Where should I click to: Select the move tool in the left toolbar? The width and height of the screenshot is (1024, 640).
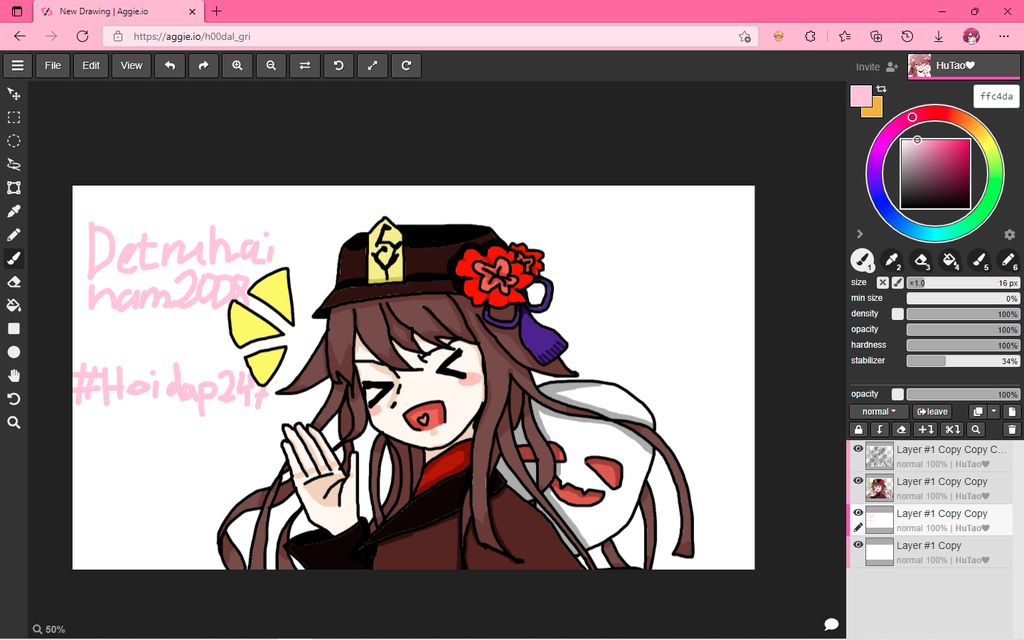(14, 94)
